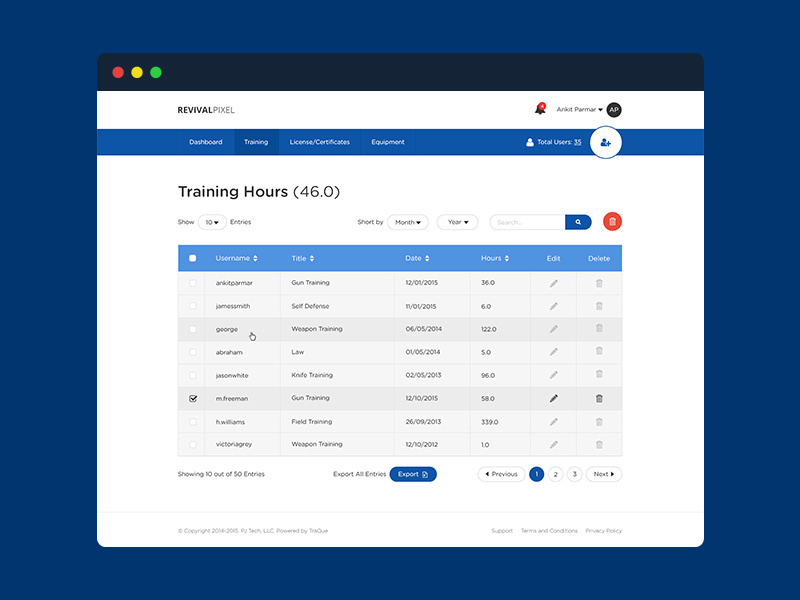Open the Show entries count dropdown
The width and height of the screenshot is (800, 600).
212,222
